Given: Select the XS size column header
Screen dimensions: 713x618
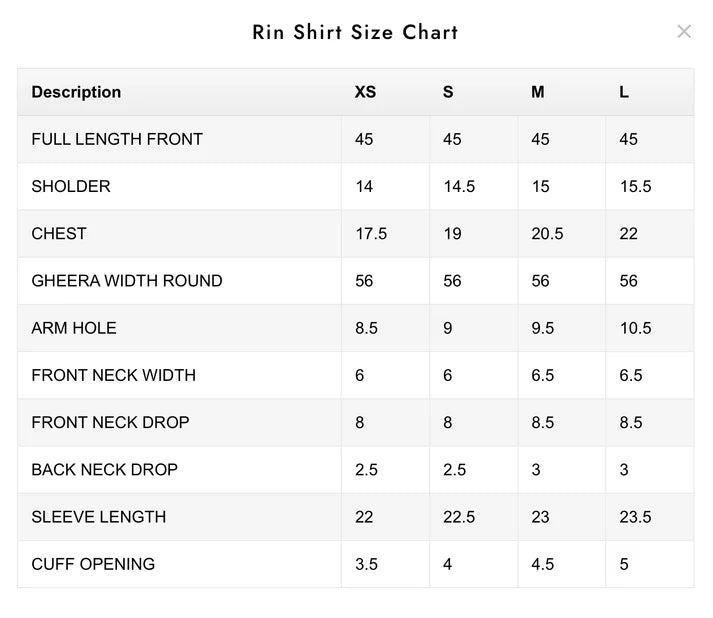Looking at the screenshot, I should [365, 92].
